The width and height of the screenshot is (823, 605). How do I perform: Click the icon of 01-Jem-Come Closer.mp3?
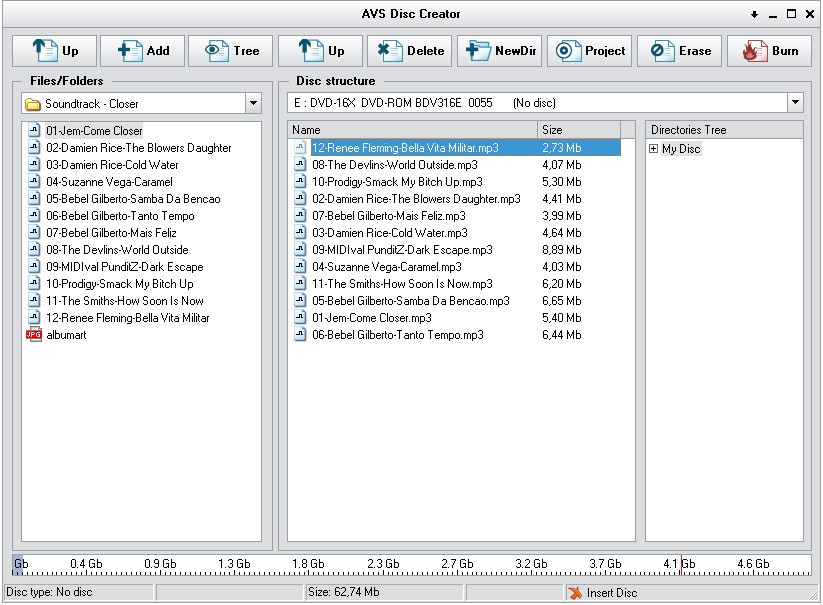click(300, 318)
